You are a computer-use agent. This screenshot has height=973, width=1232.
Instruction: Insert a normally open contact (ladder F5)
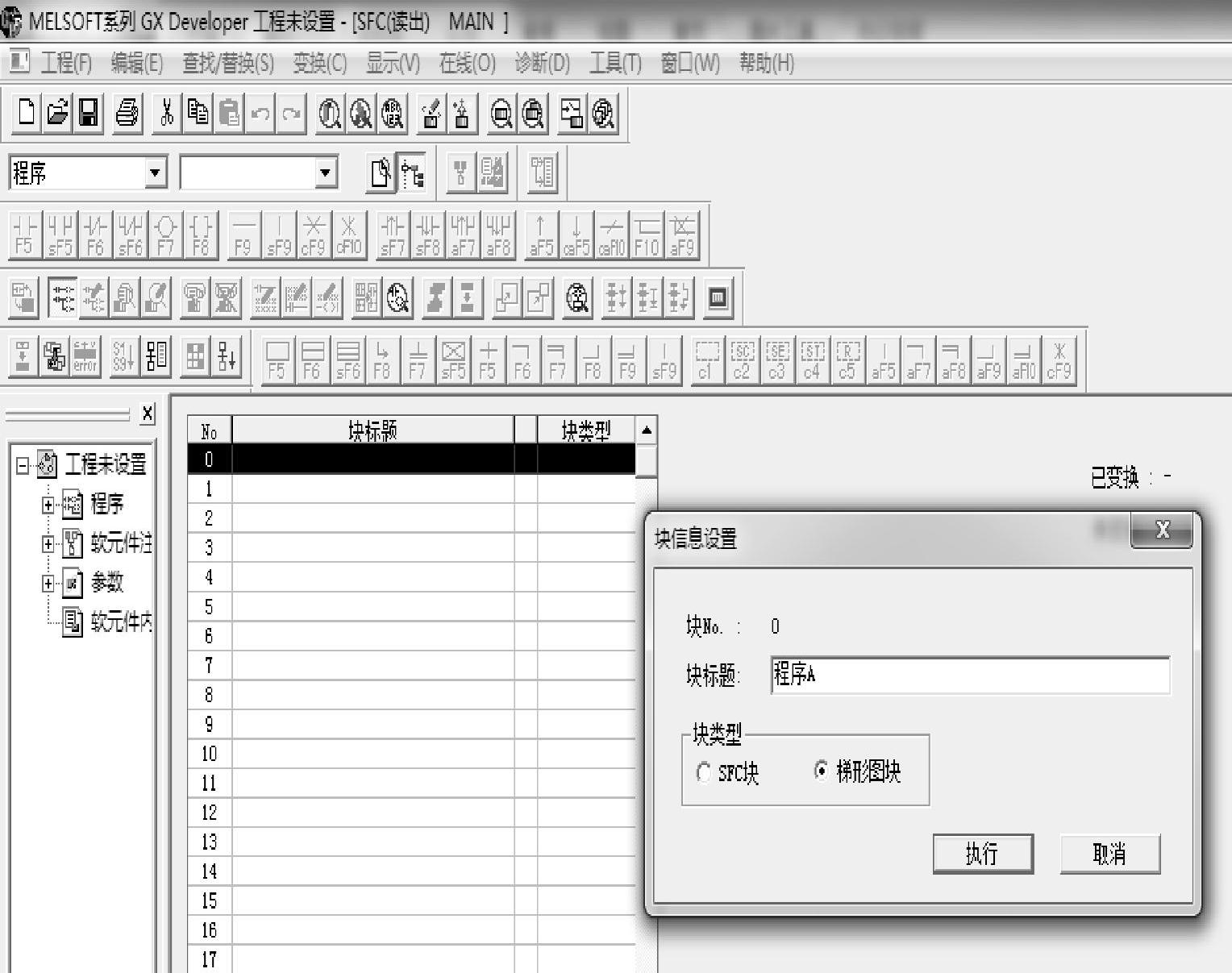click(25, 235)
